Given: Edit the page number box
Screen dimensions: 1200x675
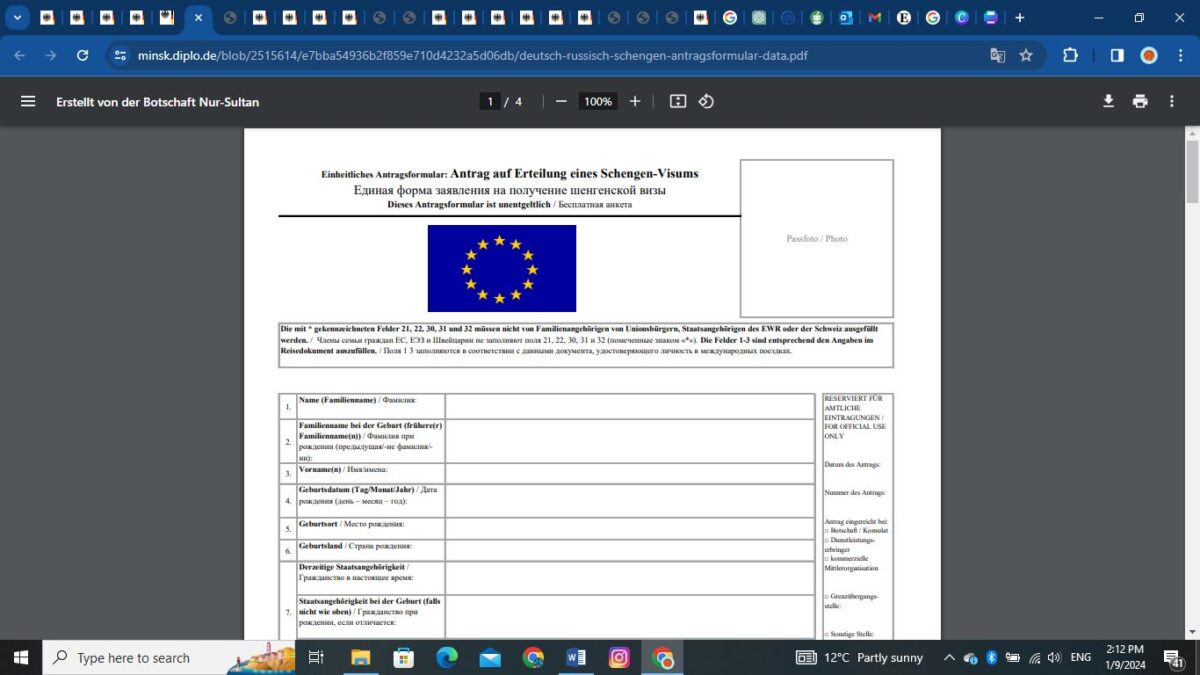Looking at the screenshot, I should (x=489, y=101).
